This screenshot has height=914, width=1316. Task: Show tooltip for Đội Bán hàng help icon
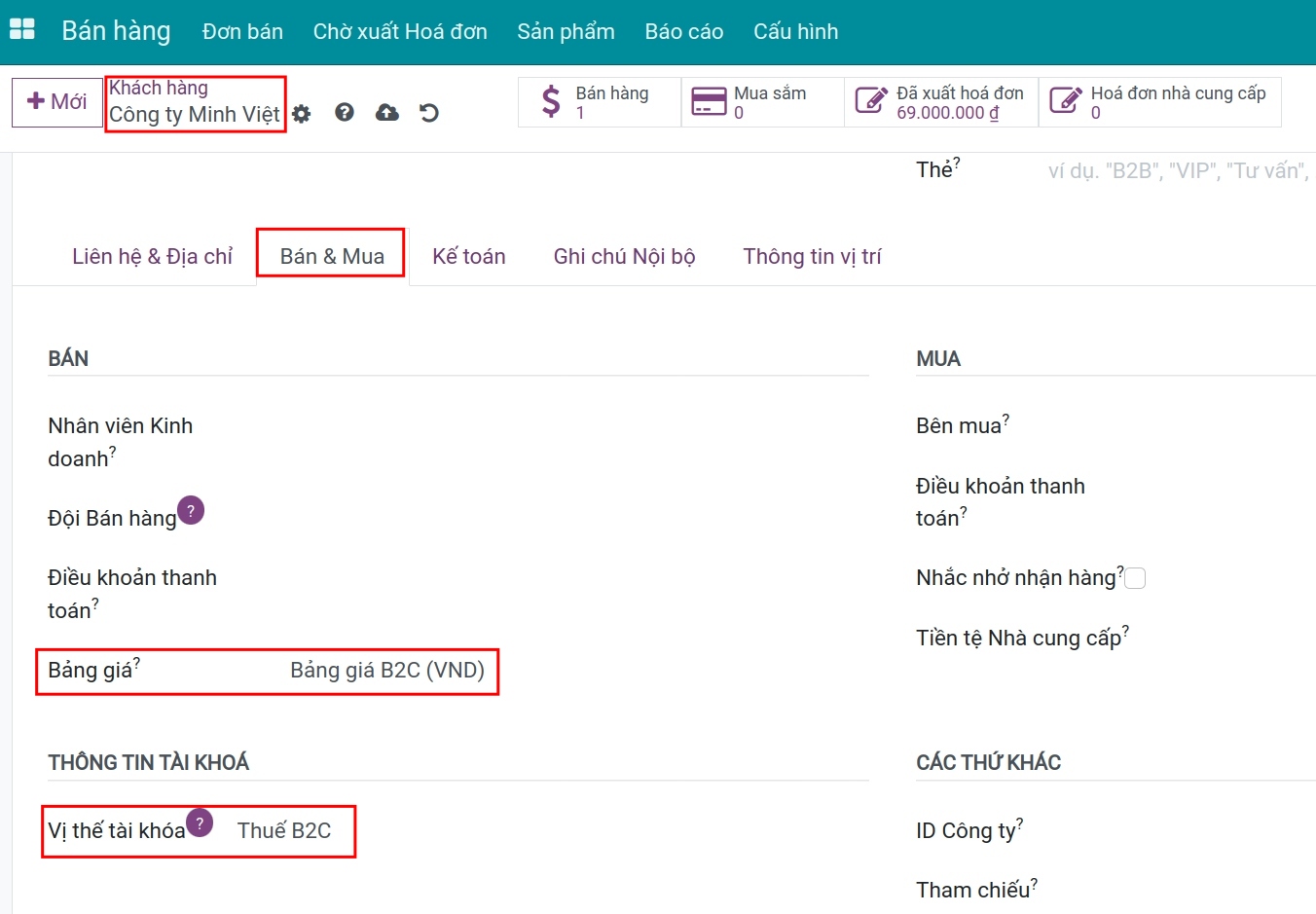[x=191, y=511]
